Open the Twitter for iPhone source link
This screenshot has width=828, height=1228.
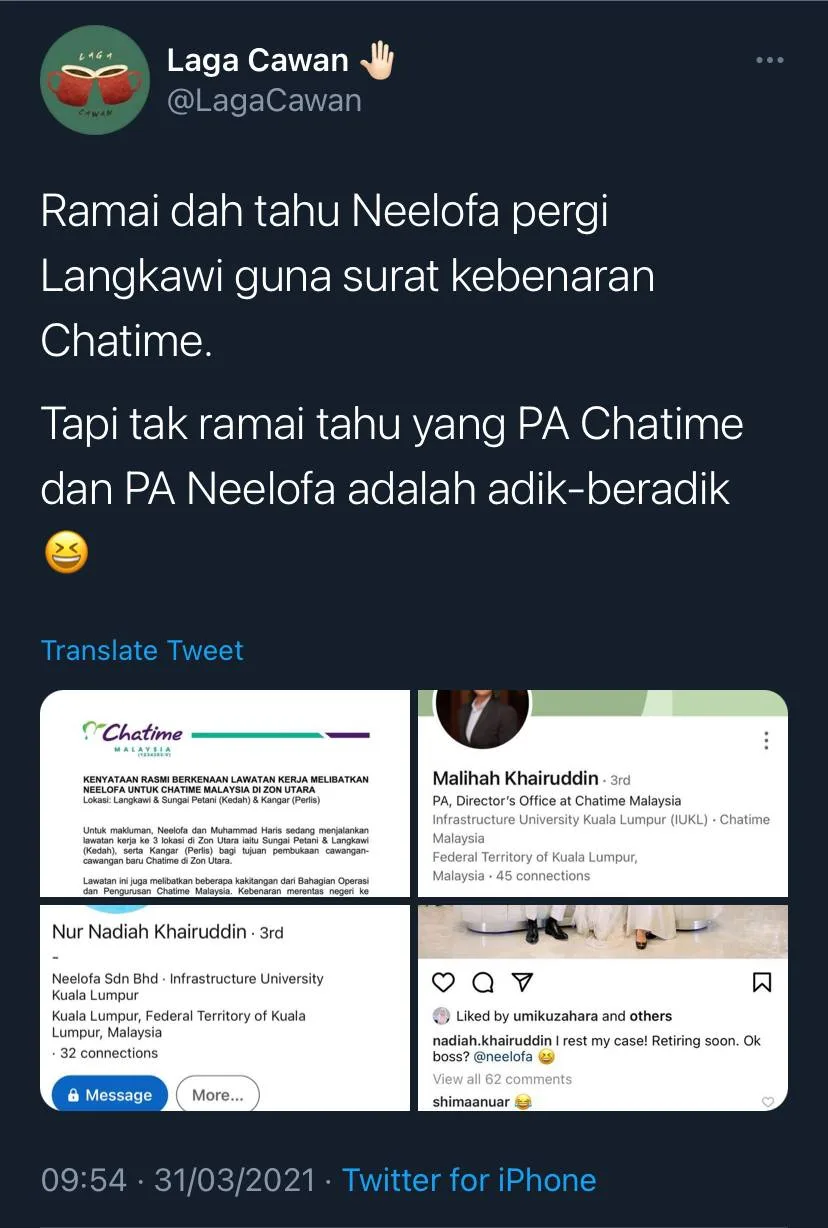tap(469, 1180)
